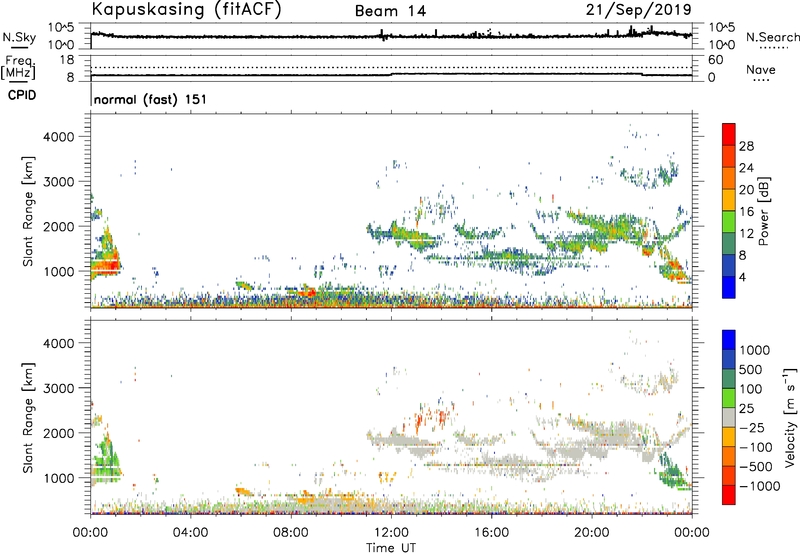The height and width of the screenshot is (554, 800).
Task: Click the left '10^5' noise axis tick label
Action: 61,28
